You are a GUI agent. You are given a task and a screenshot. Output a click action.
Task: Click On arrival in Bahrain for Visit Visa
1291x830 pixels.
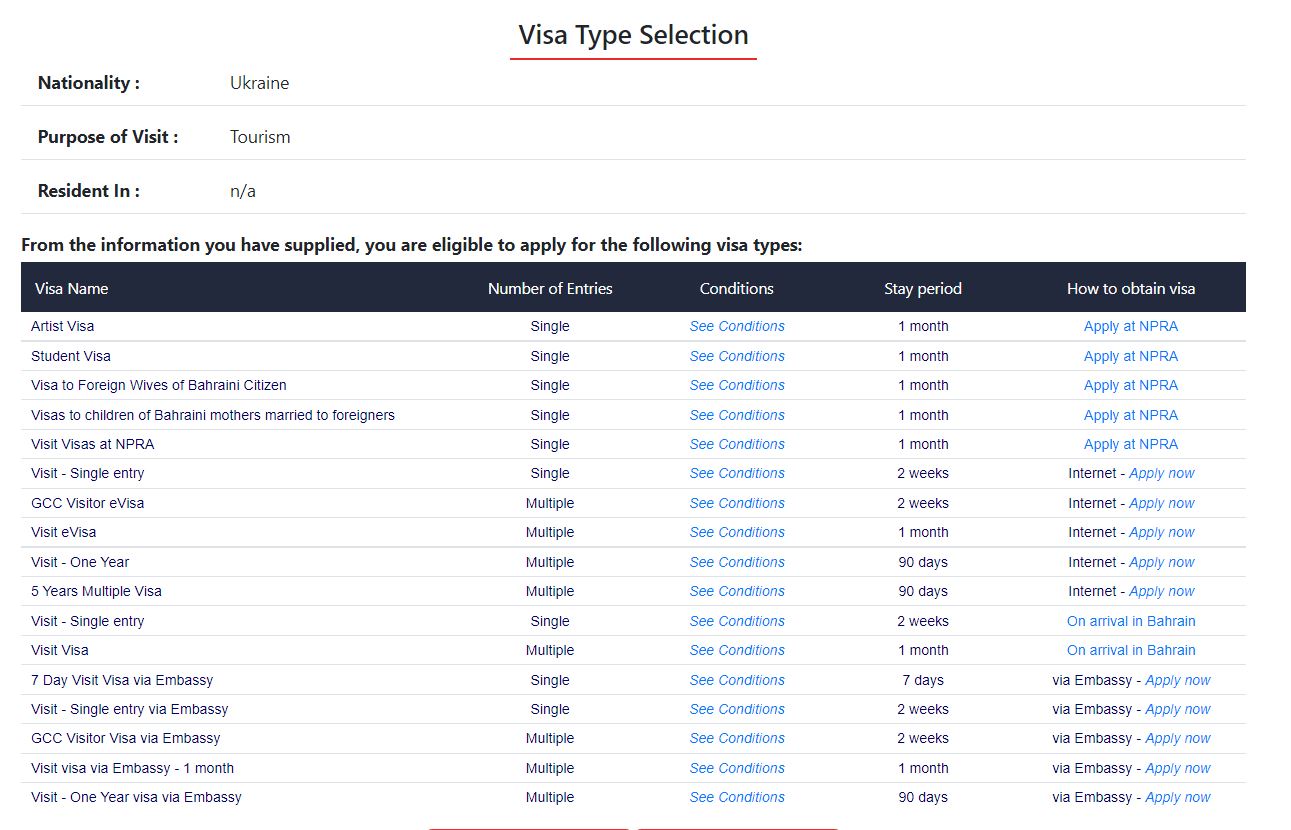(x=1130, y=650)
